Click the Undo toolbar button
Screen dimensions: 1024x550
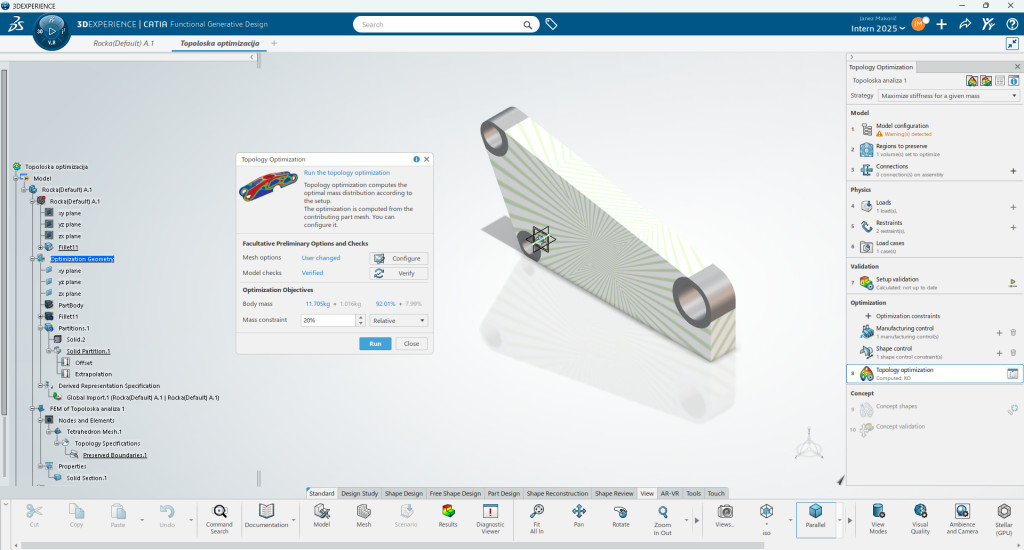coord(167,516)
